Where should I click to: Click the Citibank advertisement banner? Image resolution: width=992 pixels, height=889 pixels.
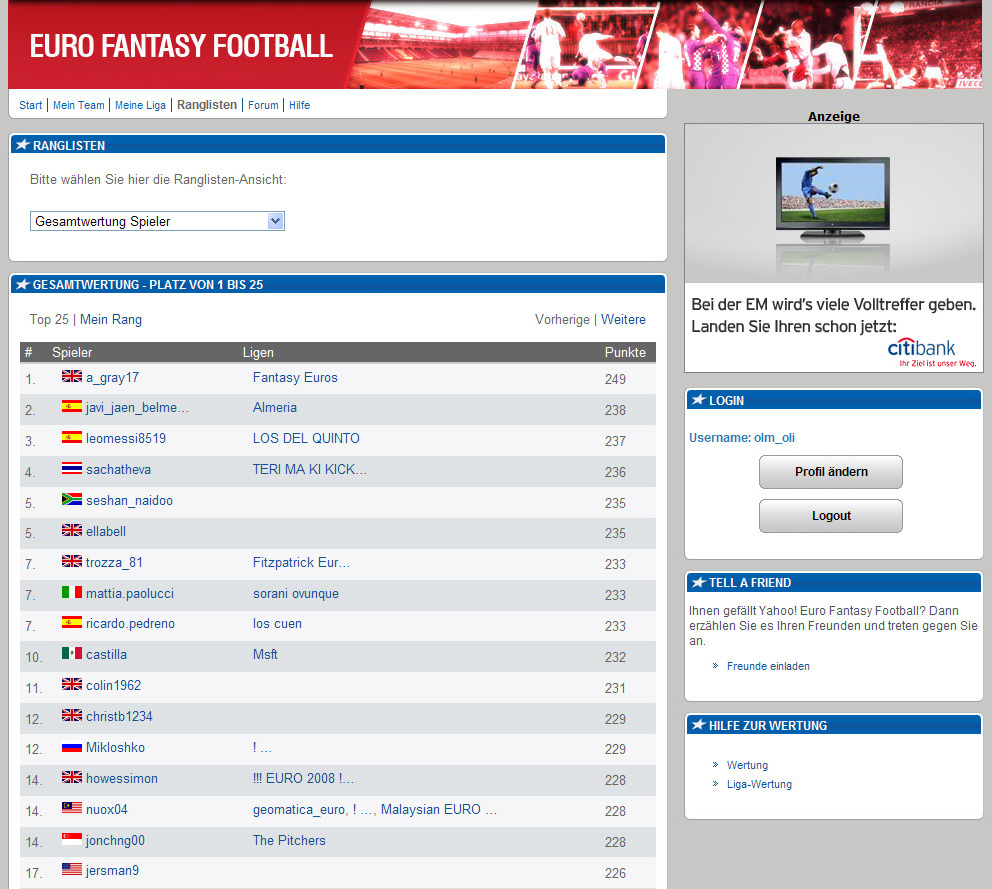[834, 248]
